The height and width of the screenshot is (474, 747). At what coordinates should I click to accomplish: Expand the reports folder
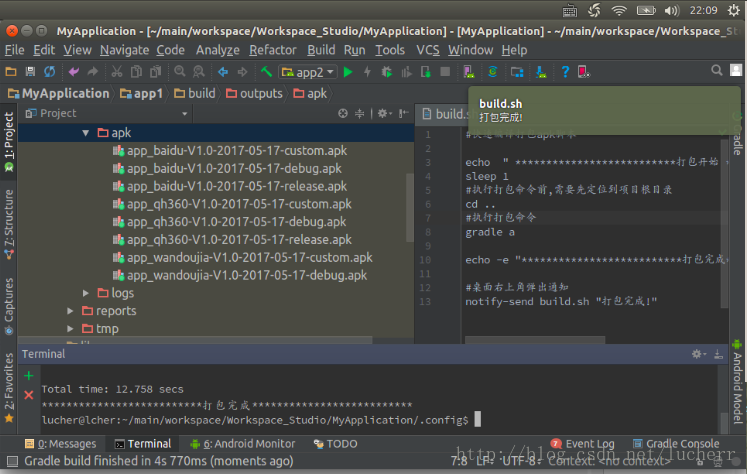[70, 311]
